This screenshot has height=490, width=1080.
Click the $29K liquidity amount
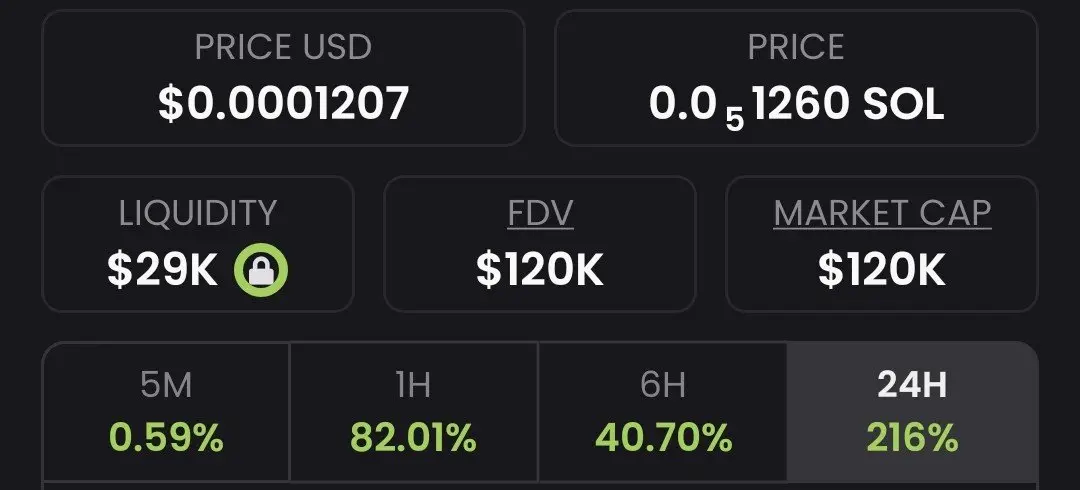click(162, 270)
